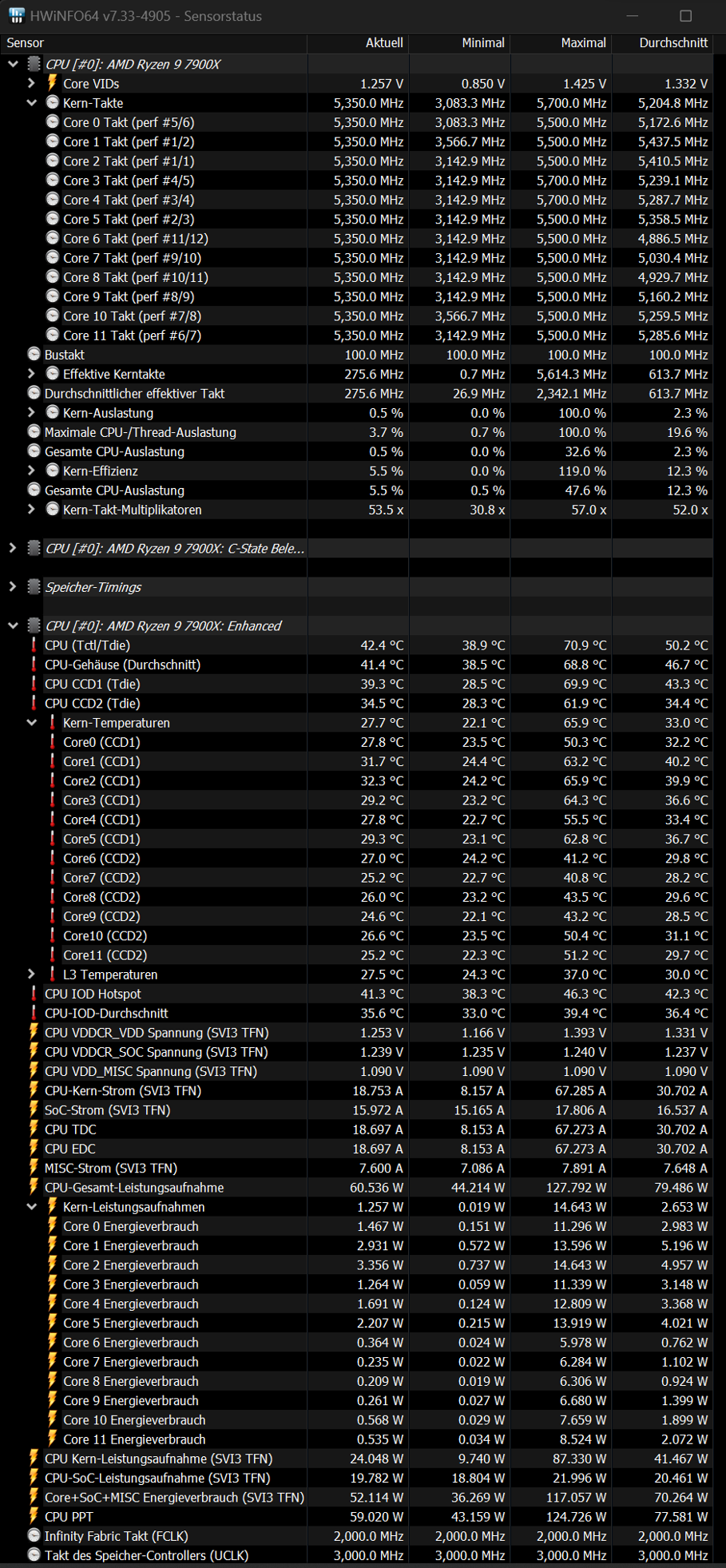Collapse the AMD Ryzen 9 7900X: Enhanced group
Viewport: 726px width, 1568px height.
pyautogui.click(x=13, y=625)
